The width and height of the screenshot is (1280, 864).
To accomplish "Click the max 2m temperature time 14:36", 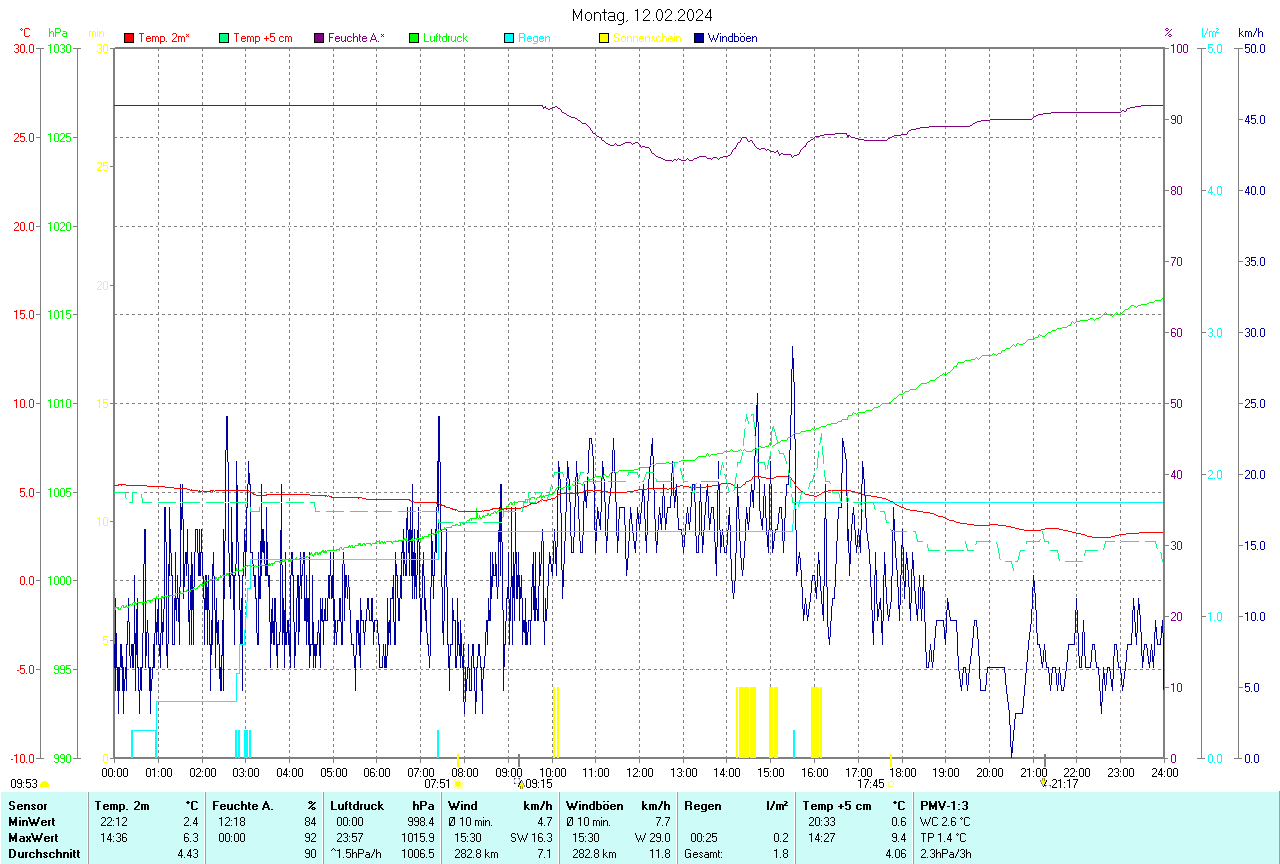I will point(113,838).
